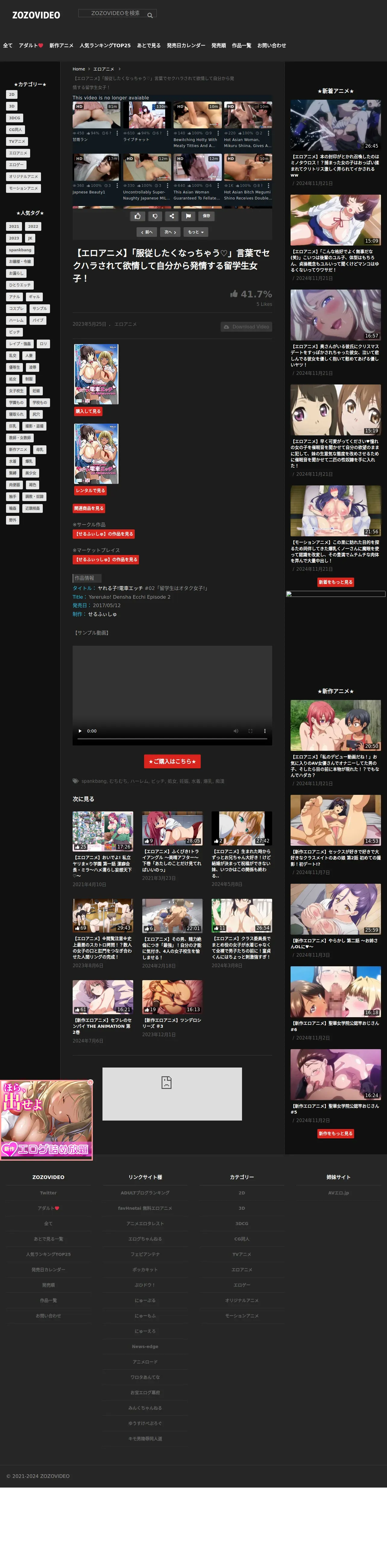
Task: Select the サンプル popular tag
Action: coord(39,309)
